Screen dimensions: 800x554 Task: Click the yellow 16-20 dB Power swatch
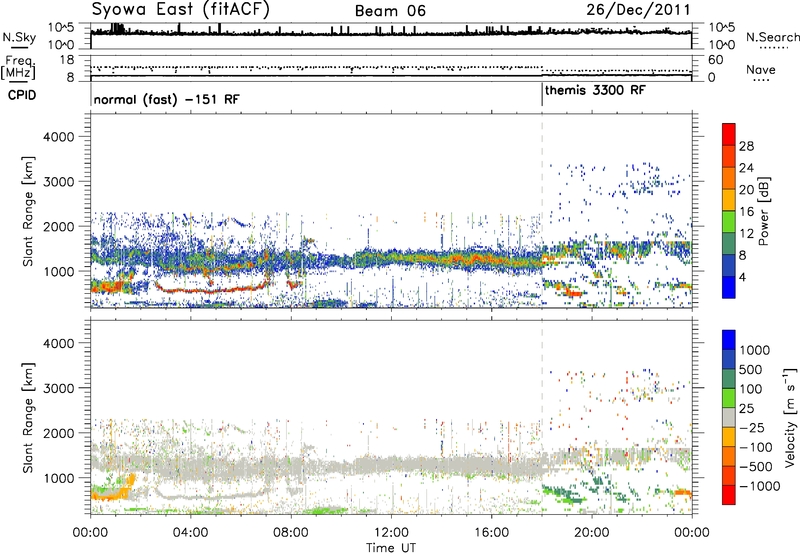729,199
